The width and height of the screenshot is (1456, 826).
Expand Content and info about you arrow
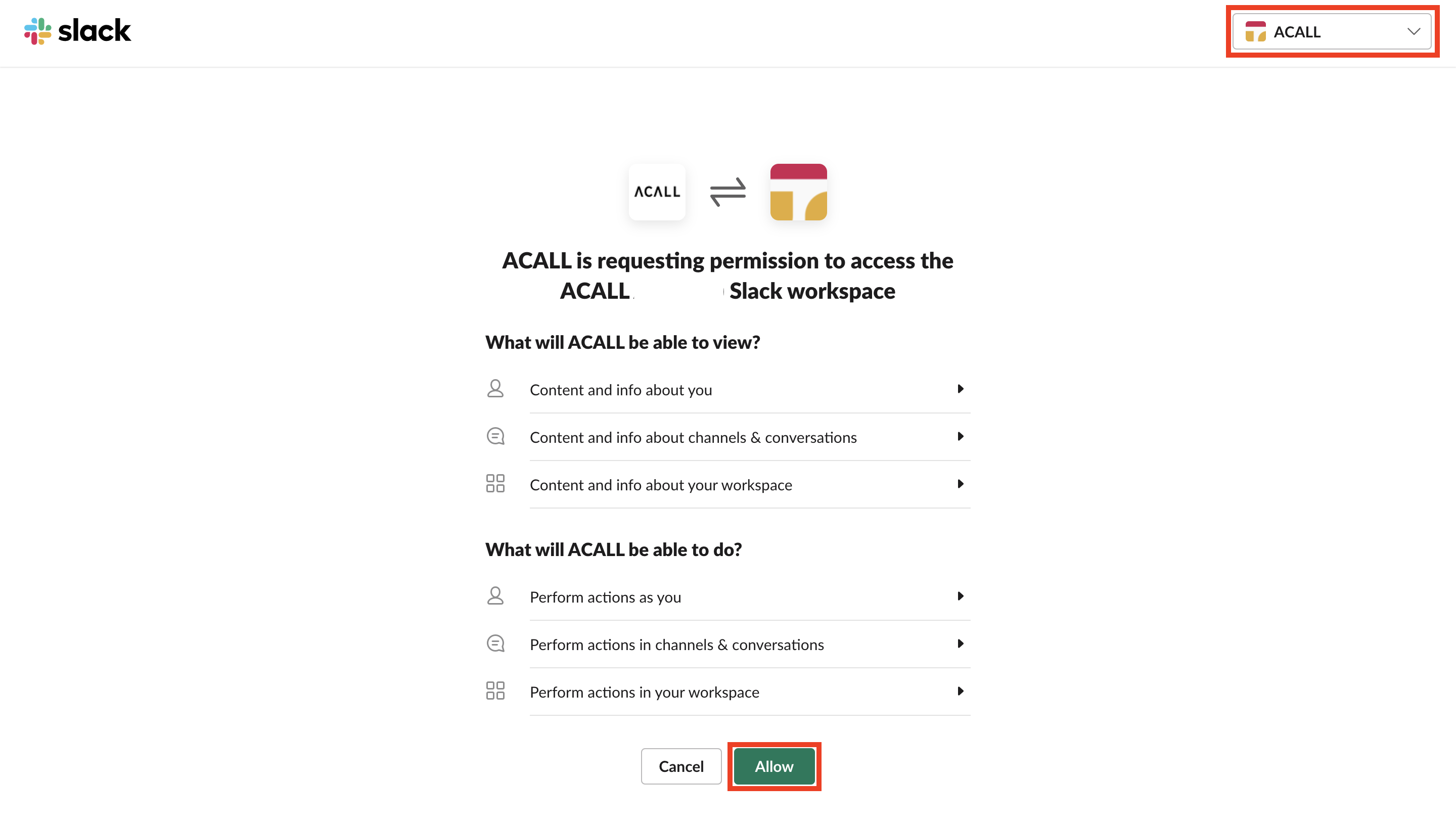coord(960,389)
